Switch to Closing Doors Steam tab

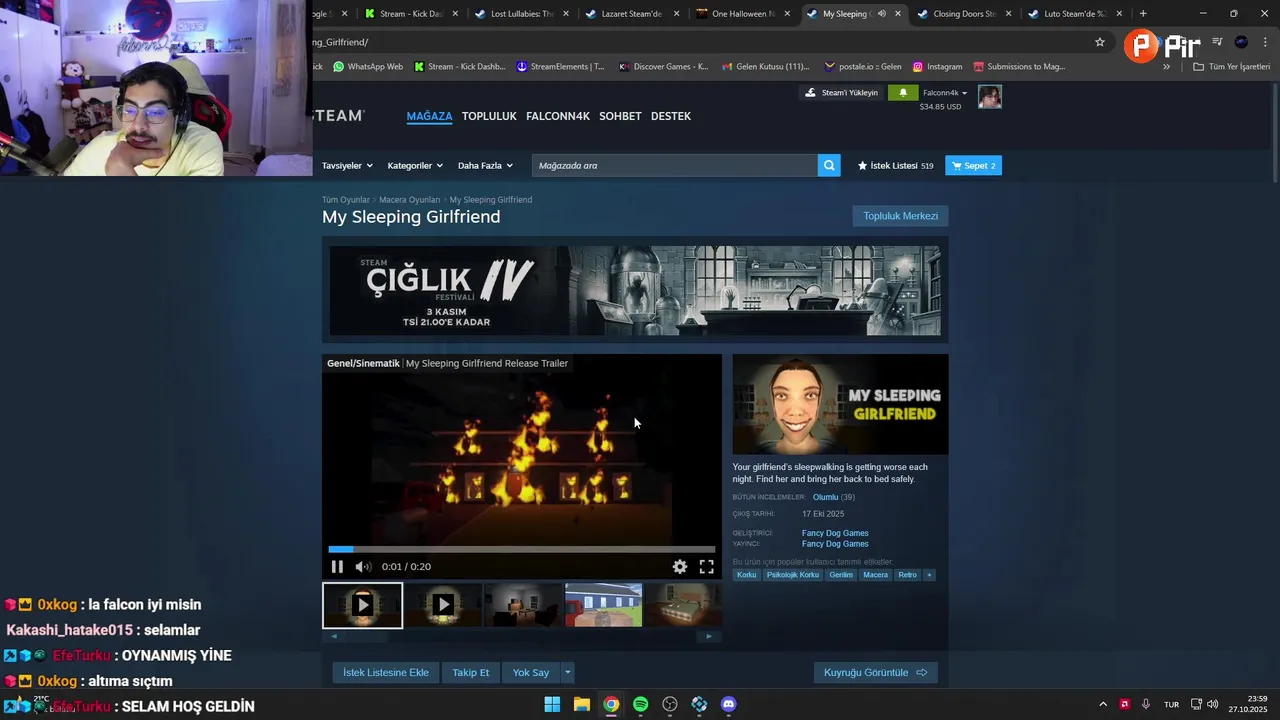964,14
